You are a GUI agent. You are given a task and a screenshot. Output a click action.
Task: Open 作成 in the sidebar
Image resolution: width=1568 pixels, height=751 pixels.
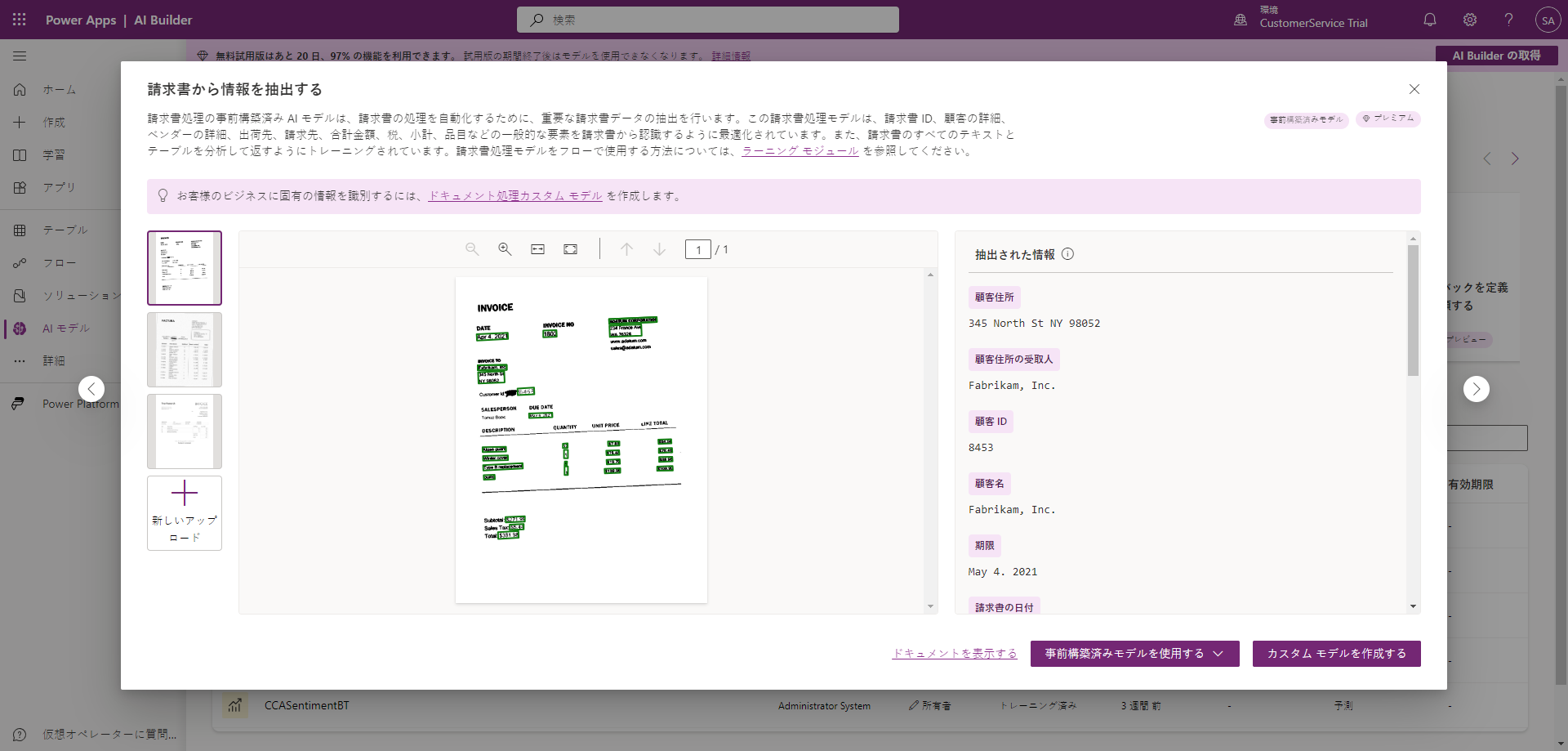click(x=54, y=123)
